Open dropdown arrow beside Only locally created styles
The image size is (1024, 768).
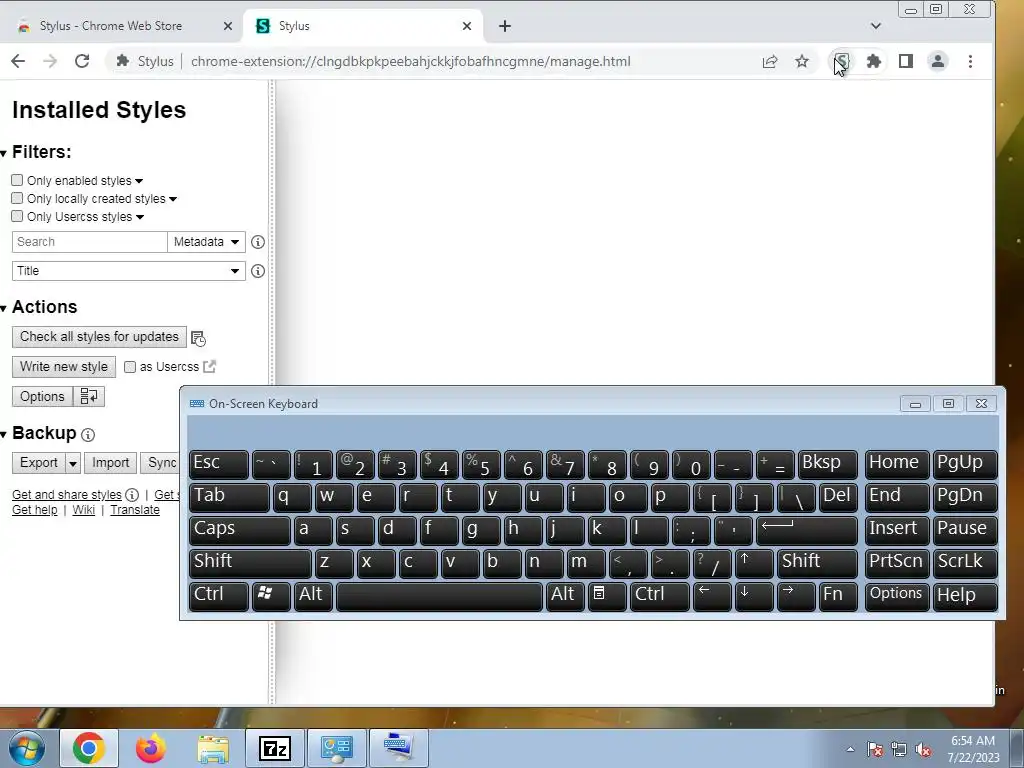point(173,199)
